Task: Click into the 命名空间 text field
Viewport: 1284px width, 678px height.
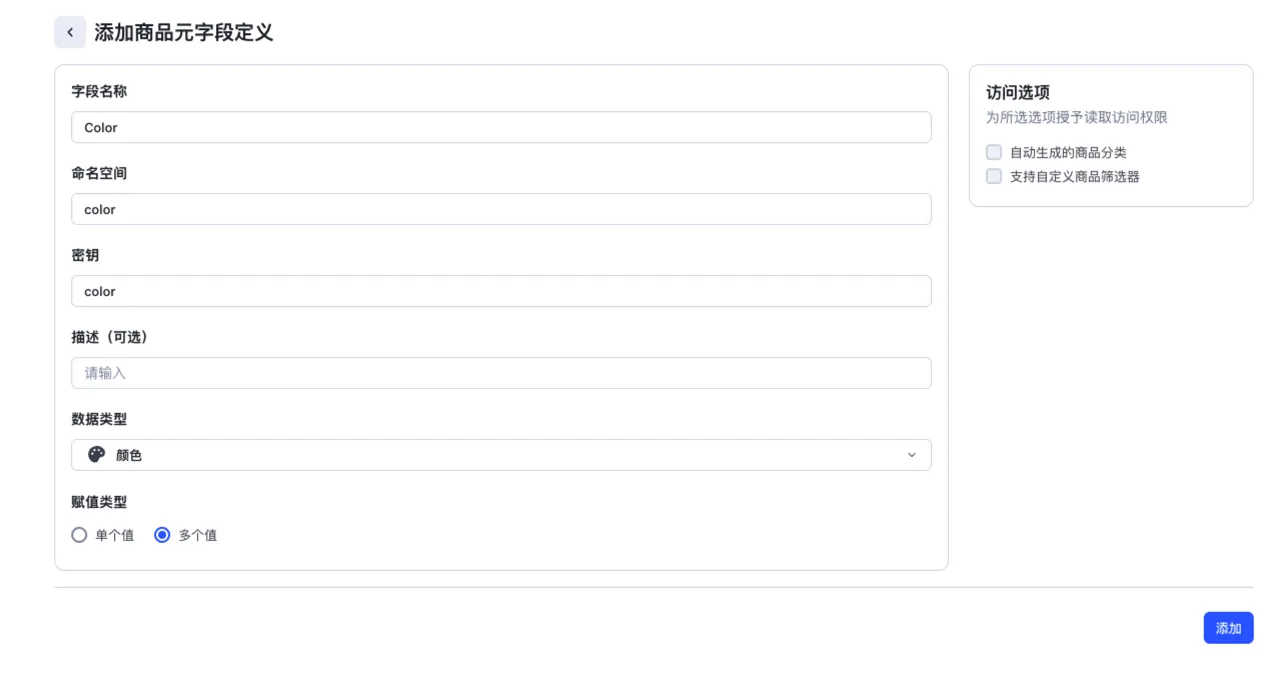Action: pyautogui.click(x=500, y=209)
